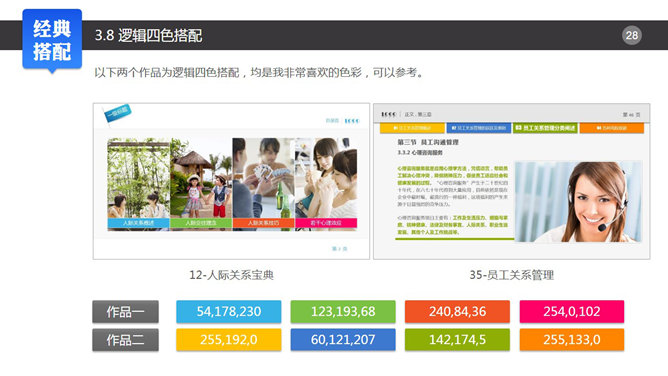Pick the olive-green swatch 142,174,5

click(457, 340)
